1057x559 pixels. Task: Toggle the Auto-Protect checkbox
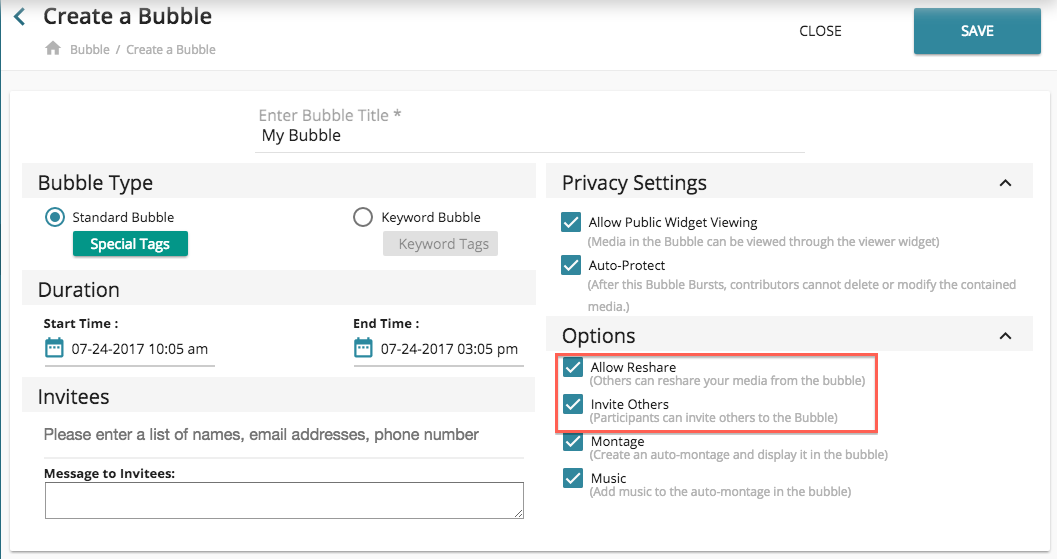point(571,265)
